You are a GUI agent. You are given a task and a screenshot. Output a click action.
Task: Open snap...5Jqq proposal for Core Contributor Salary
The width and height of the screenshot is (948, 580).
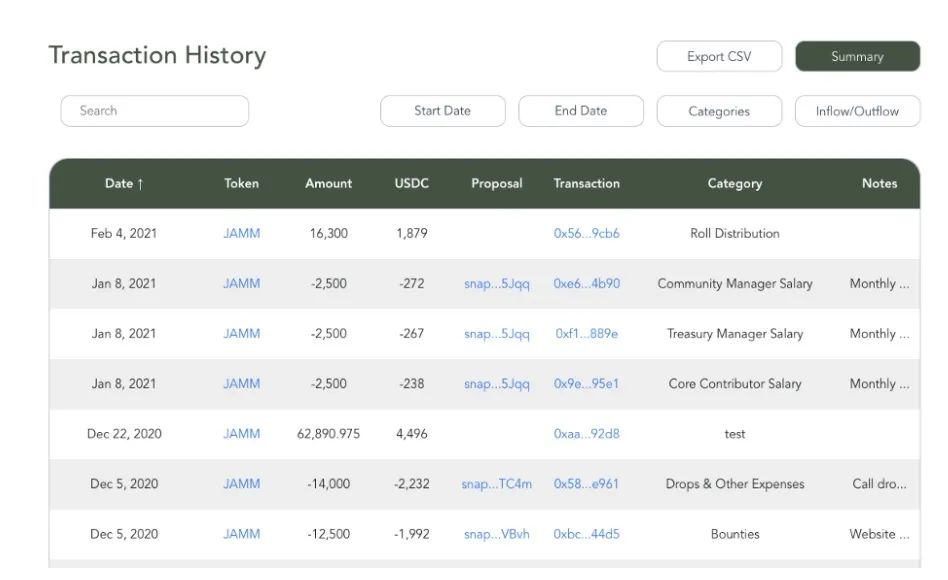(x=496, y=384)
